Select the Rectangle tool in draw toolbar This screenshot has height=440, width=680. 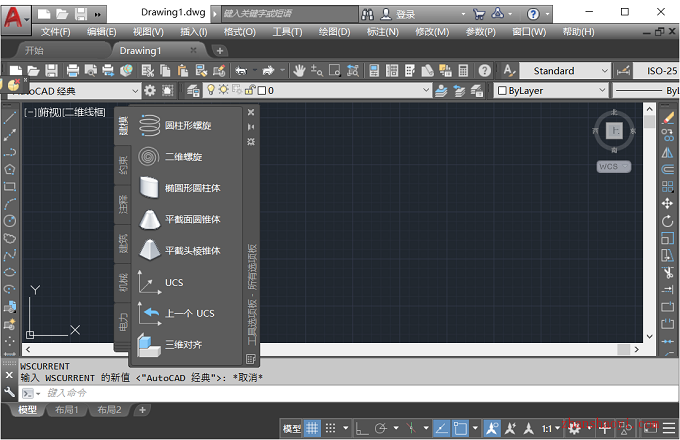click(10, 187)
